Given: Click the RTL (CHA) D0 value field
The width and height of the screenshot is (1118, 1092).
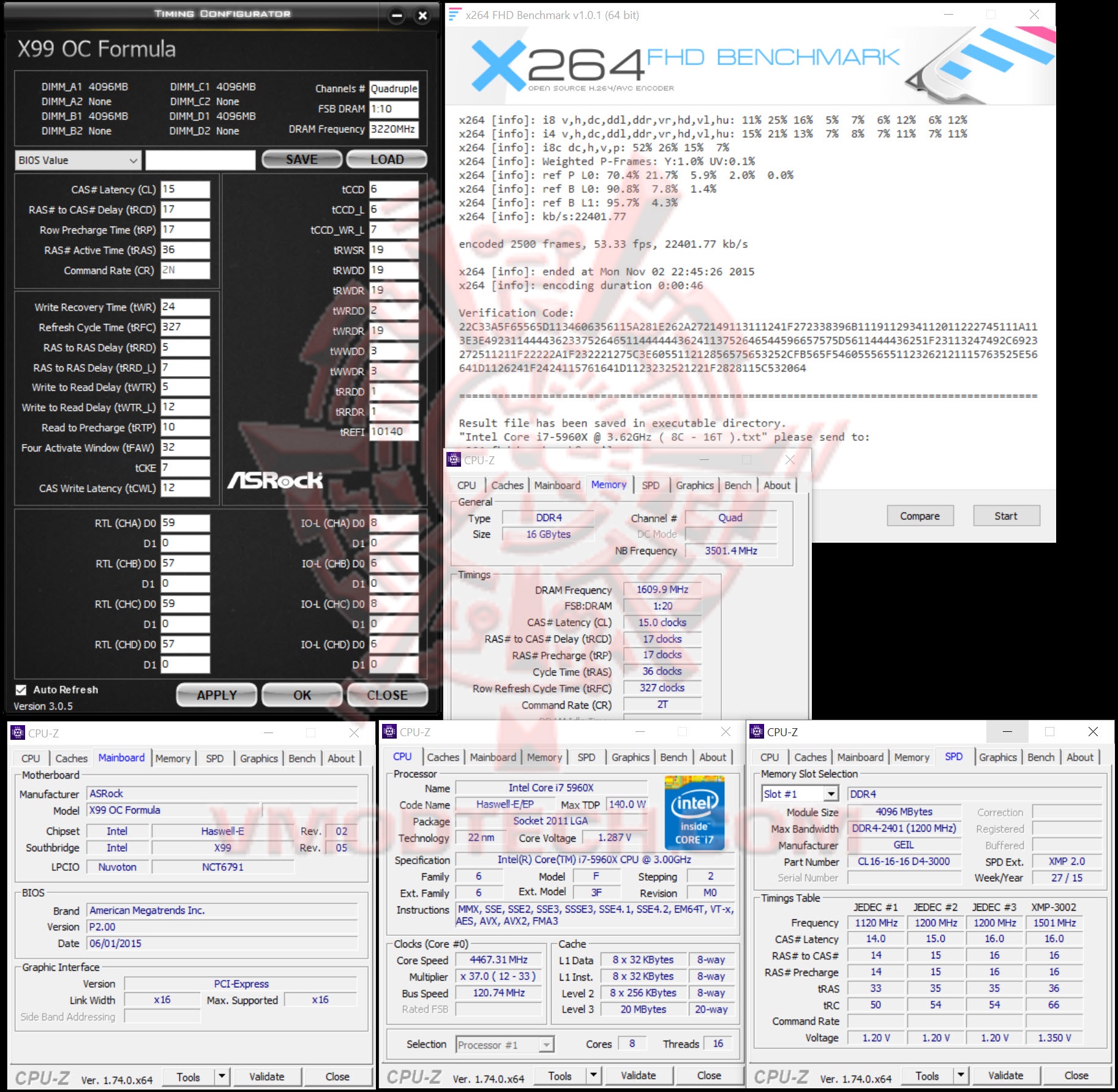Looking at the screenshot, I should click(186, 523).
